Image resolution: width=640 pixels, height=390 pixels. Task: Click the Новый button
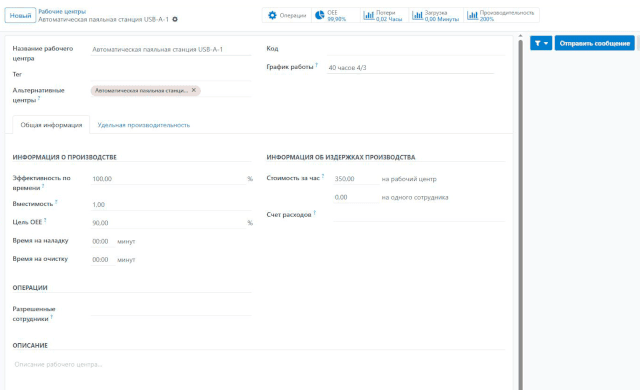coord(20,16)
